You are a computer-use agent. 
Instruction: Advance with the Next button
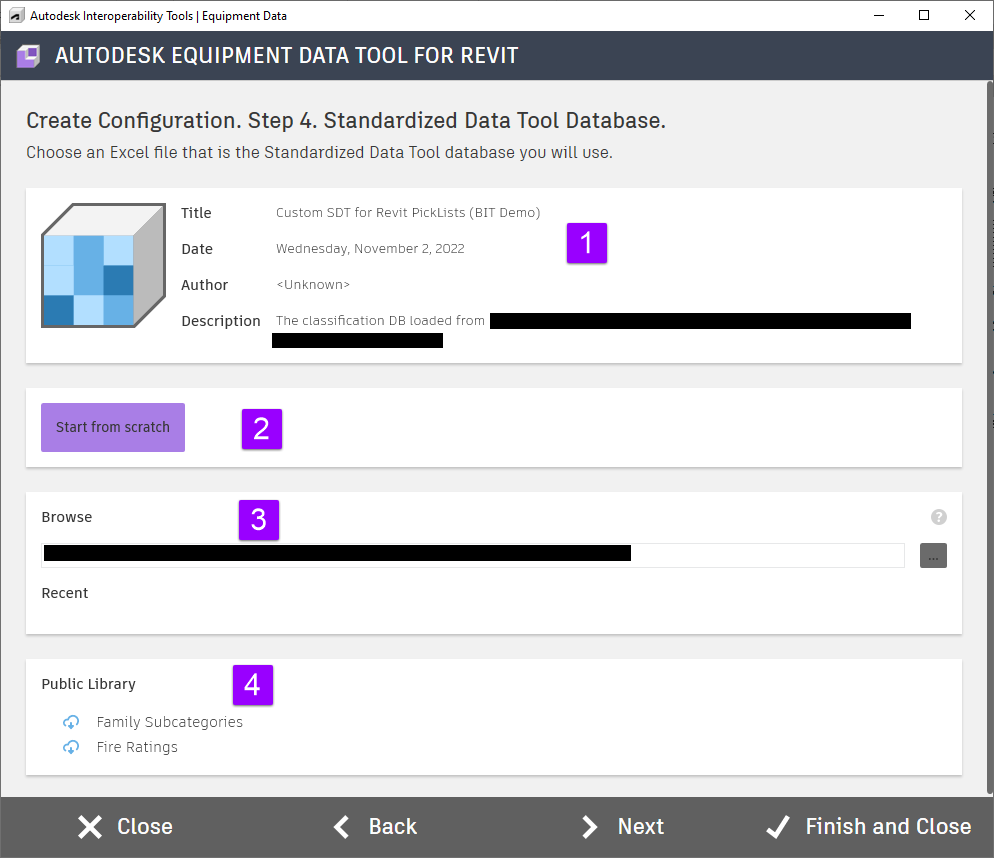[623, 827]
